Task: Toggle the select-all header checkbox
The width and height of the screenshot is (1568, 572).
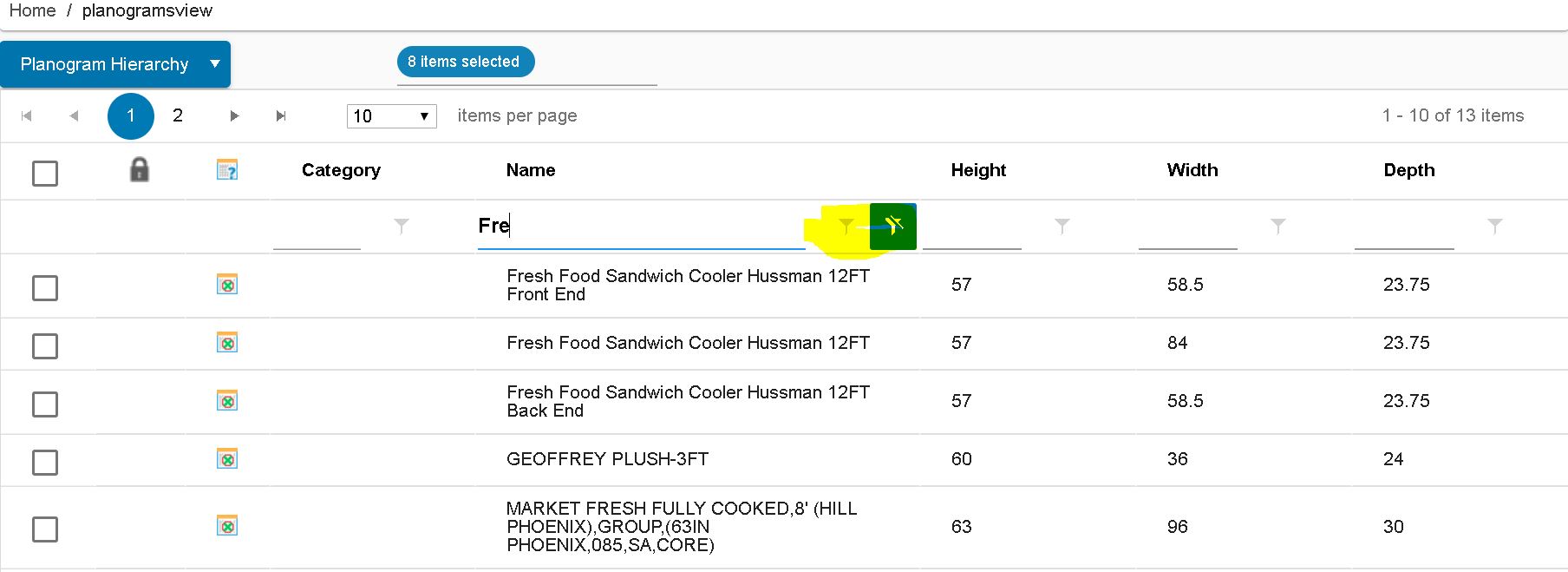Action: pos(45,174)
